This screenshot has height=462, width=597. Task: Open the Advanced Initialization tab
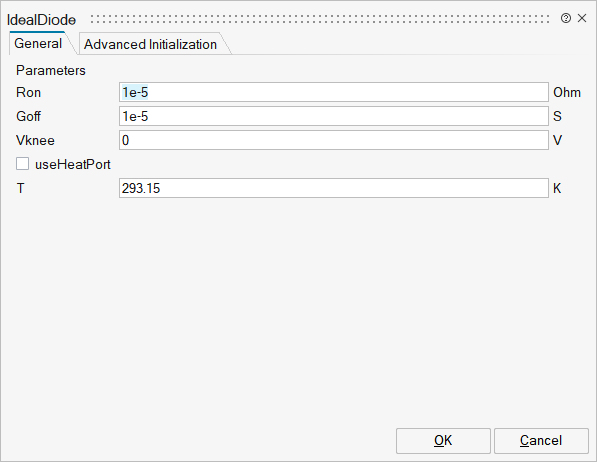click(150, 44)
